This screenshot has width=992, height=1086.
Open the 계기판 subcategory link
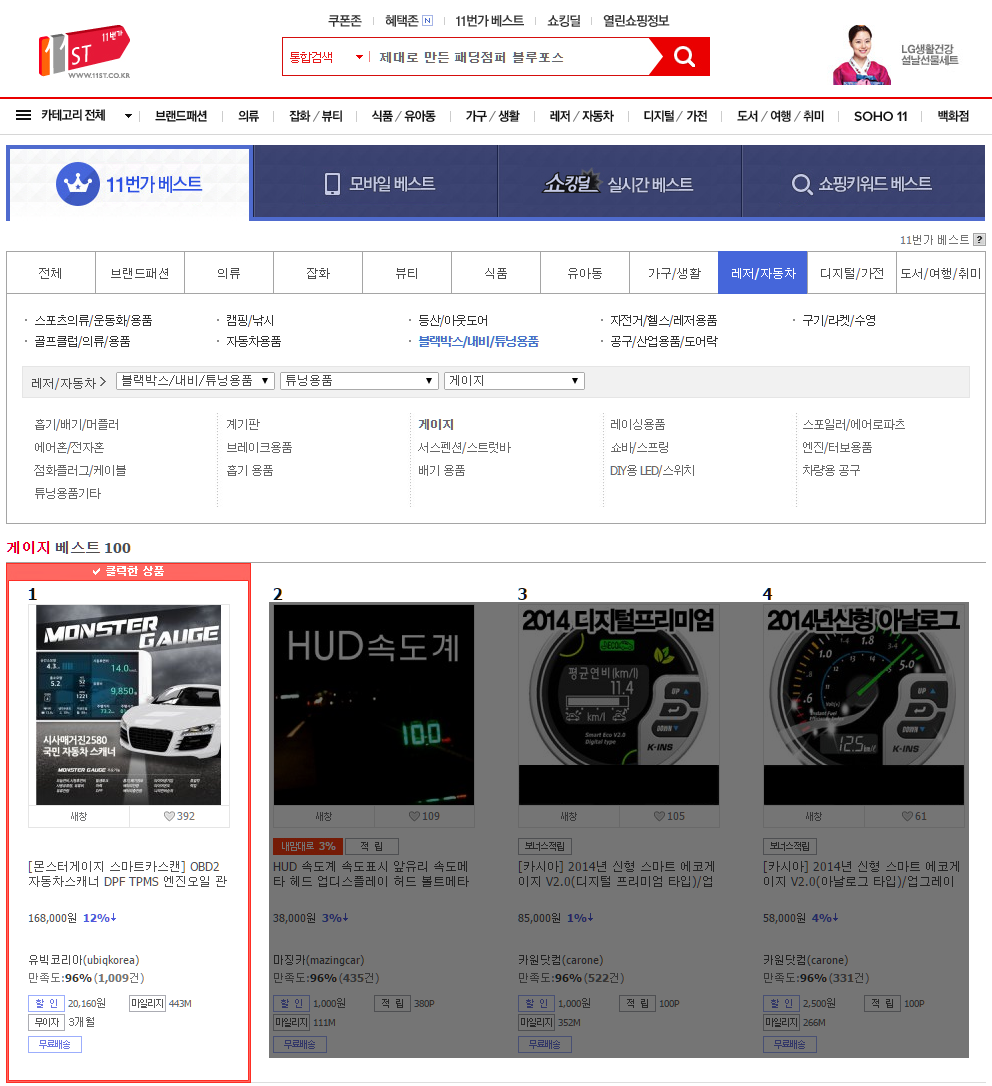tap(243, 424)
